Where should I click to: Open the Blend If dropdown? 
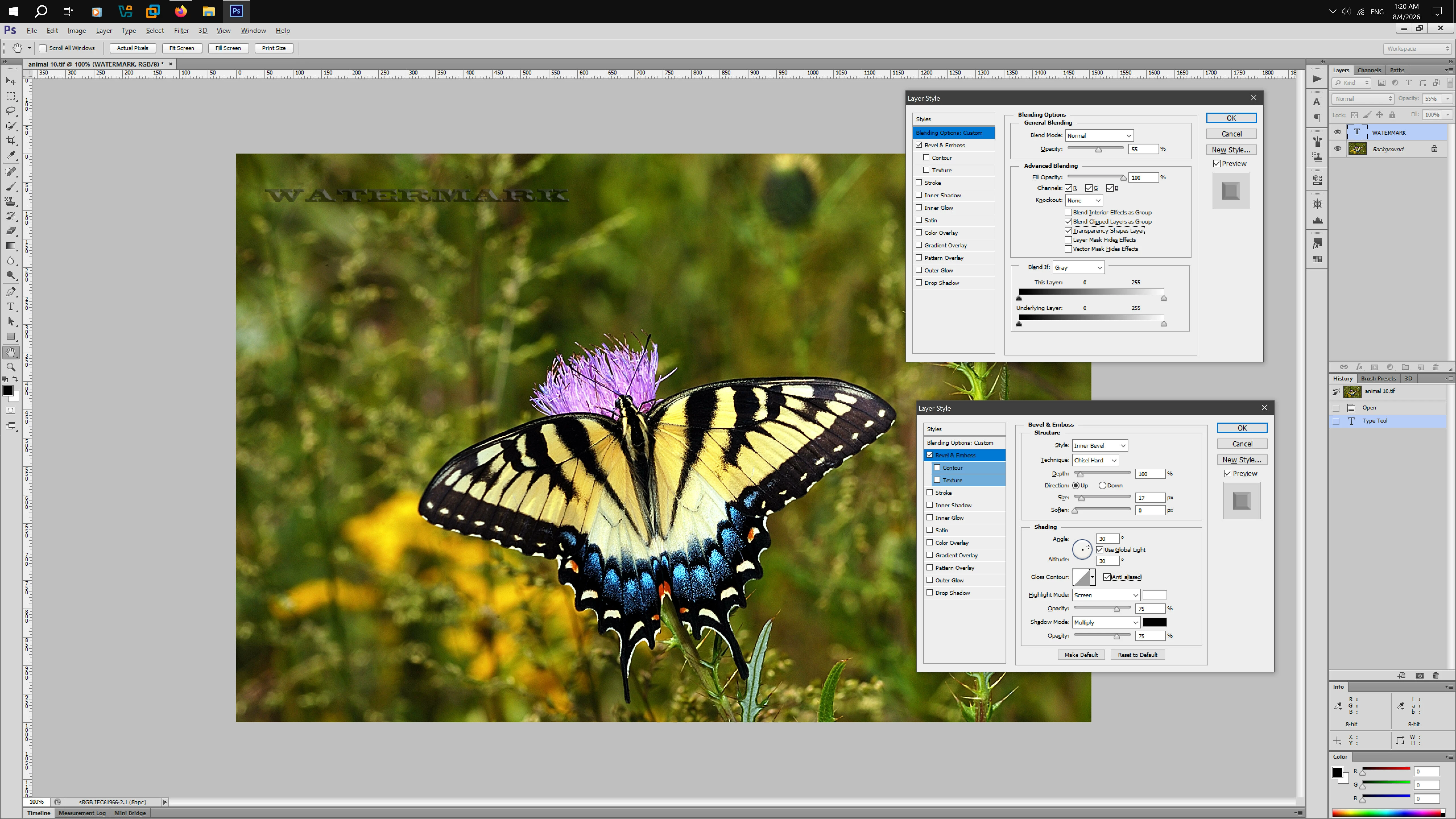point(1078,267)
